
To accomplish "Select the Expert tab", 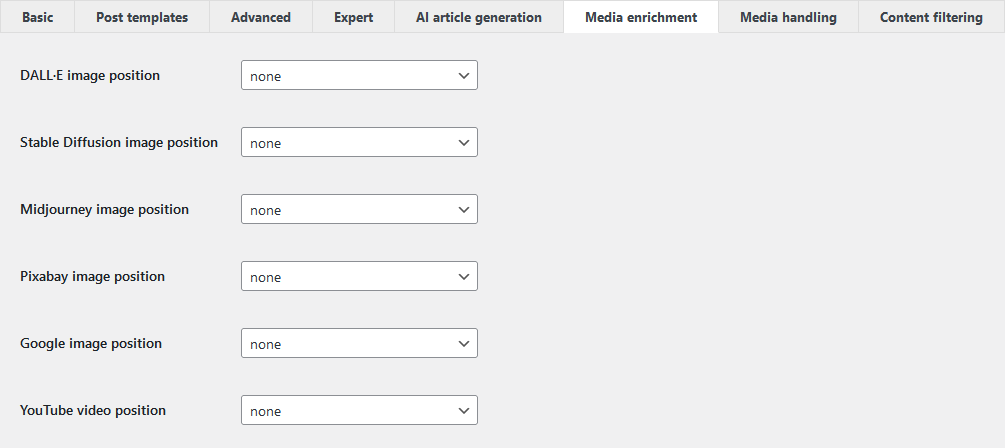I will (353, 17).
